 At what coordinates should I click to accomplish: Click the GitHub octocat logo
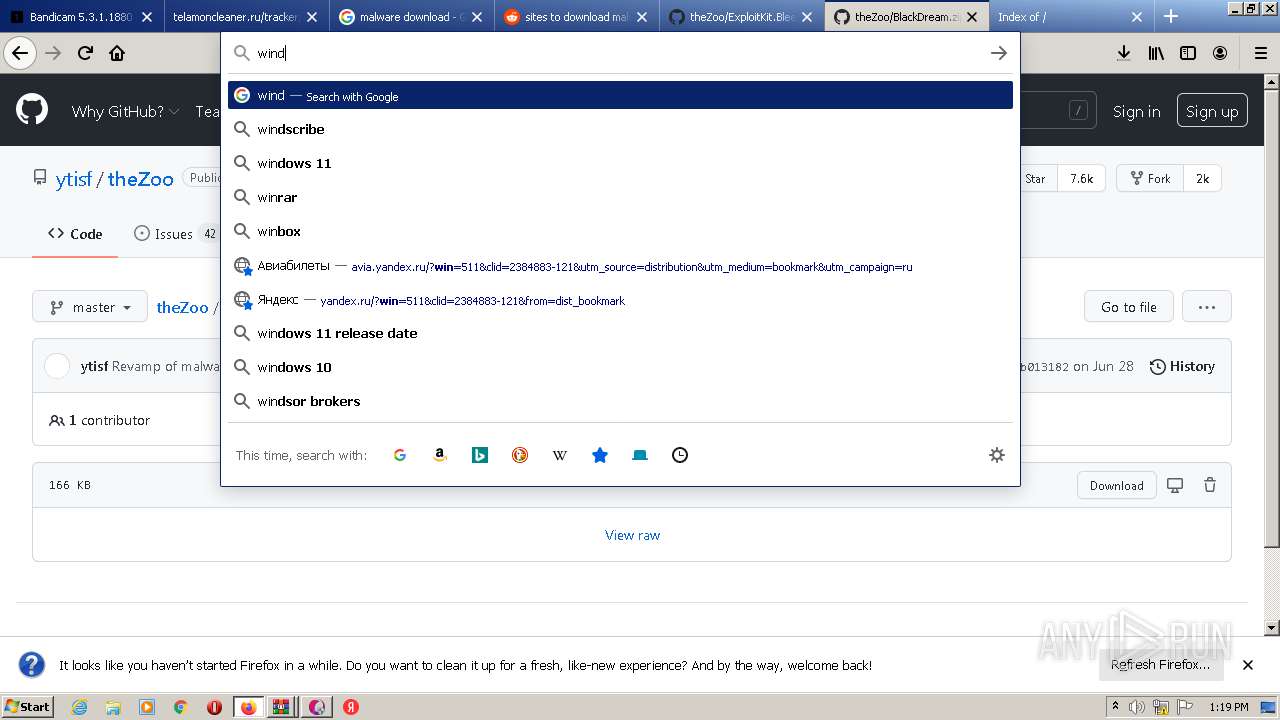32,110
